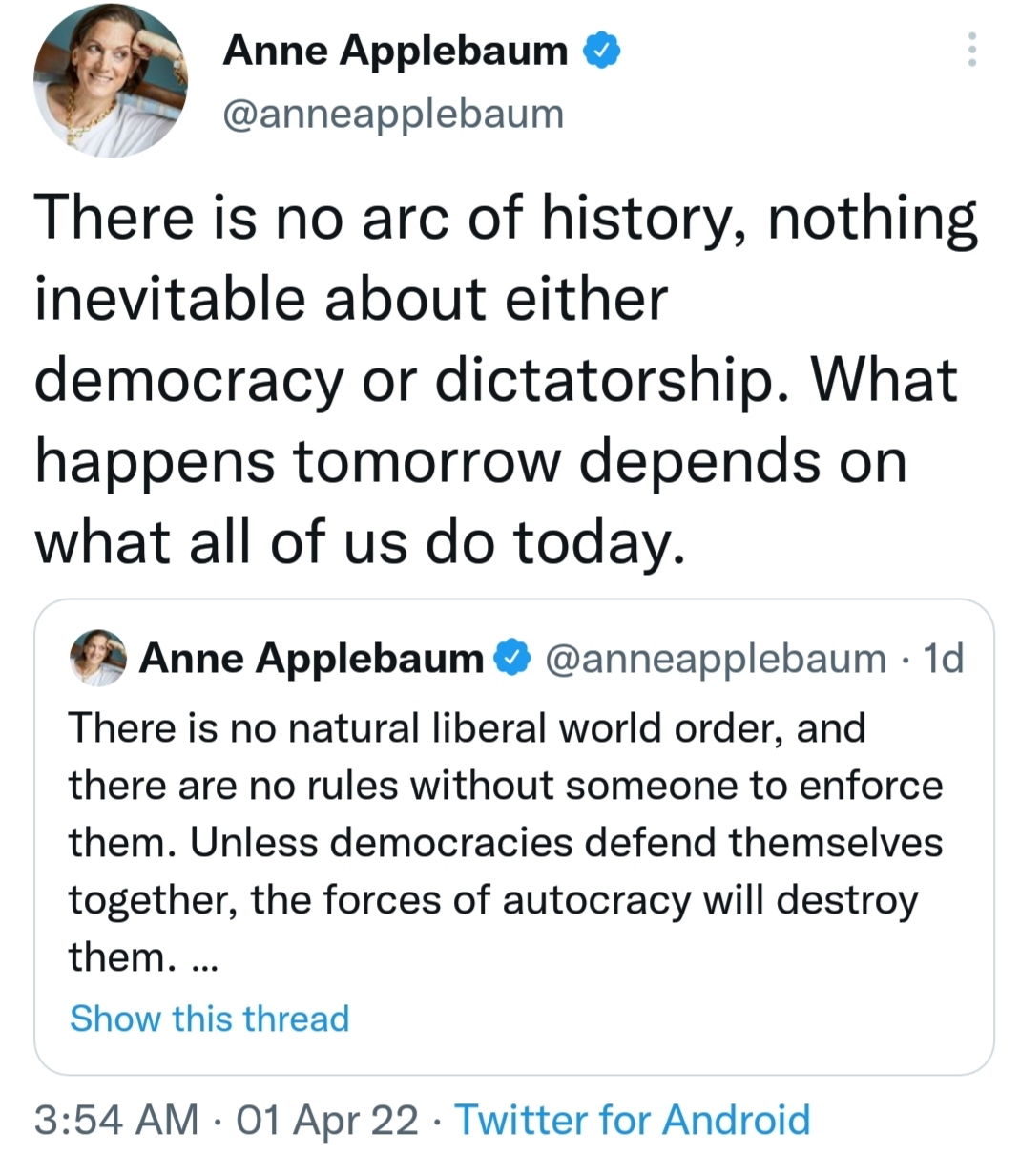Screen dimensions: 1020x1176
Task: Open "Show this thread" link
Action: point(210,1018)
